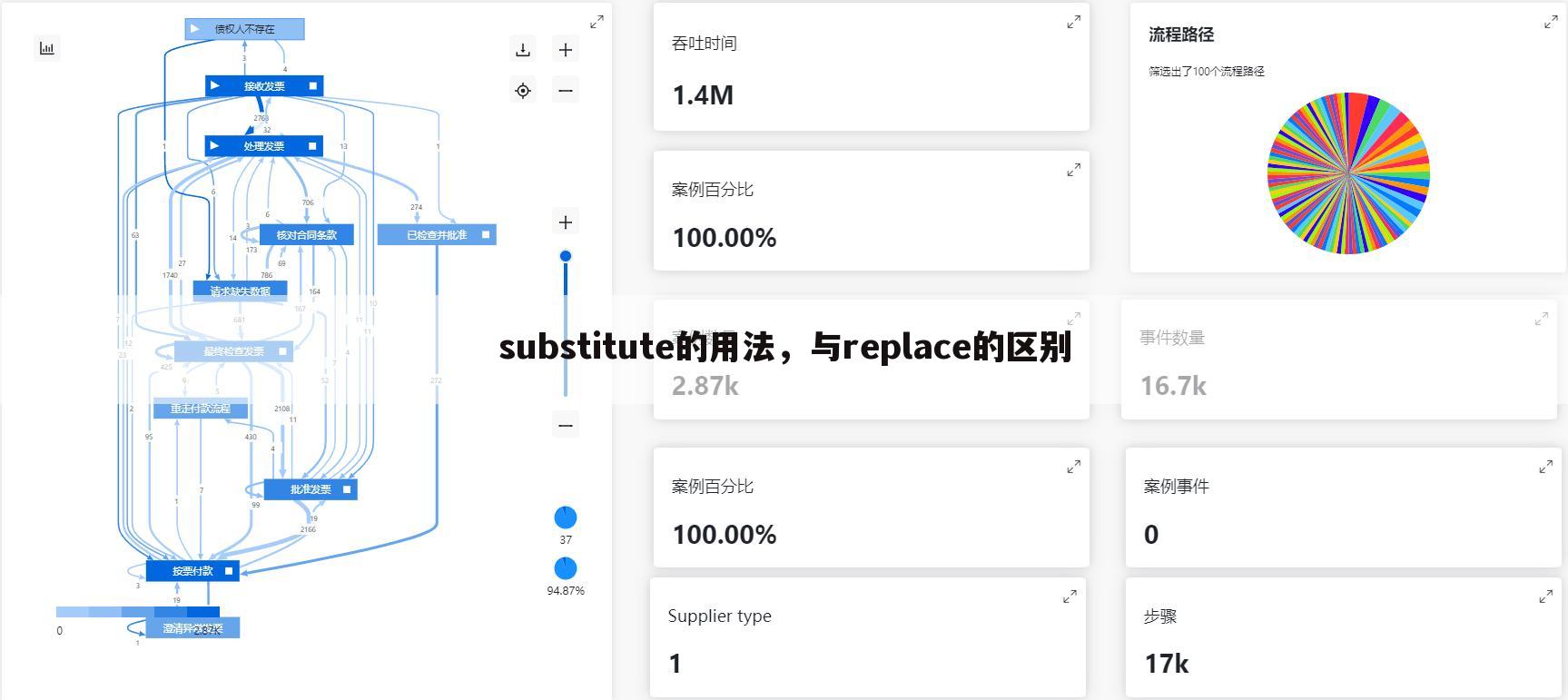The height and width of the screenshot is (700, 1568).
Task: Expand the second 案例百分比 card
Action: pyautogui.click(x=1073, y=467)
